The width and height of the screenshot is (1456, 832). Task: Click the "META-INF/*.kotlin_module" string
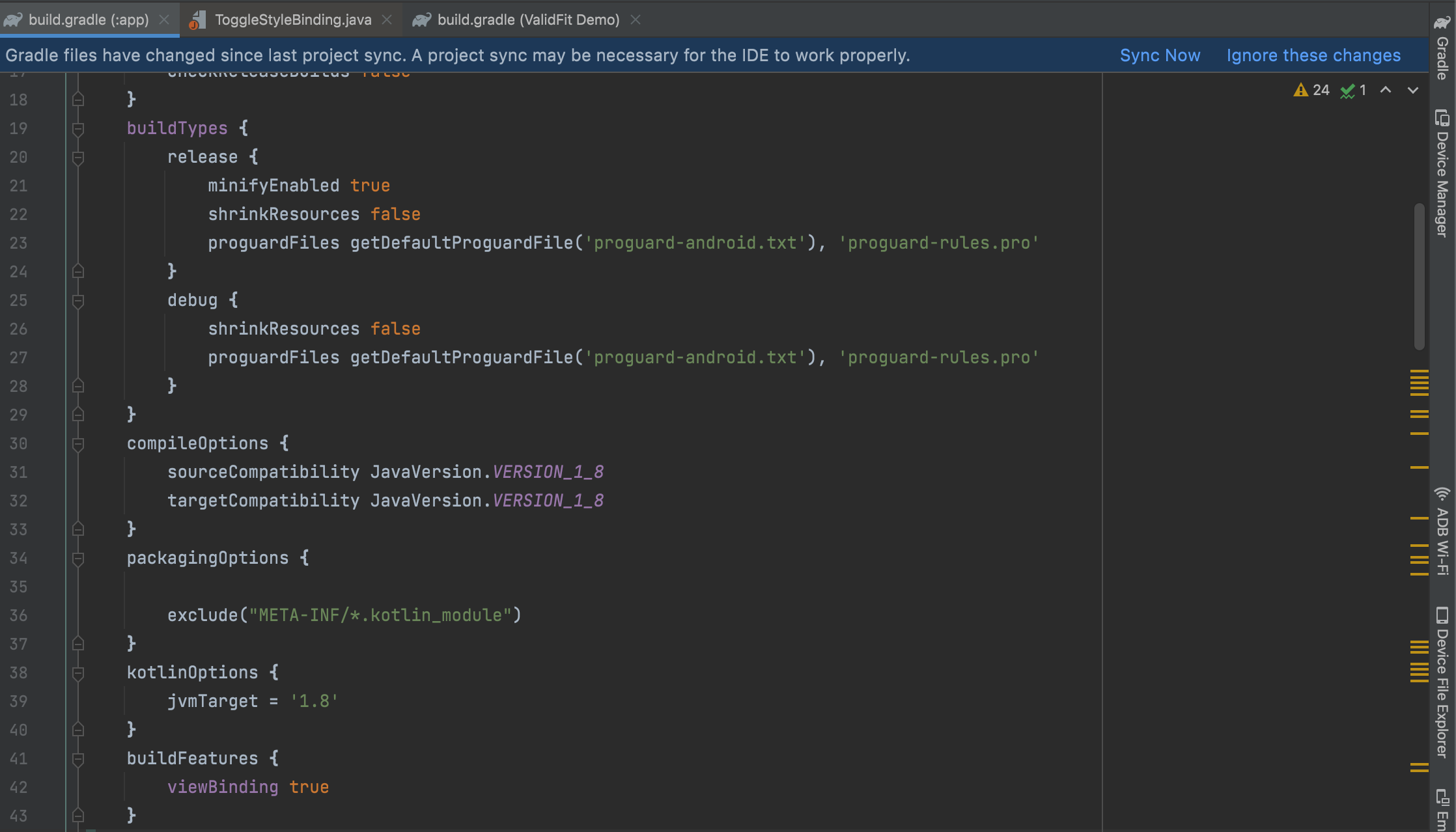pos(380,615)
